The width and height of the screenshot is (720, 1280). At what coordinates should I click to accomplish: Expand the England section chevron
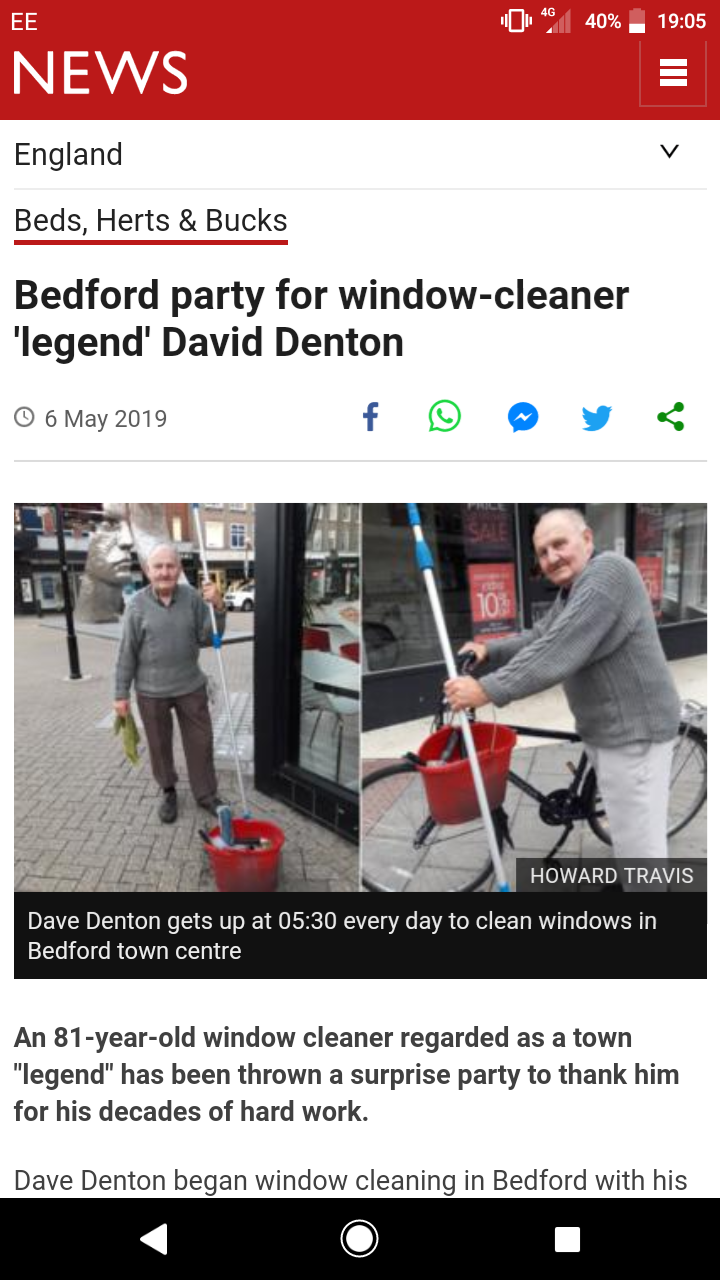click(670, 152)
